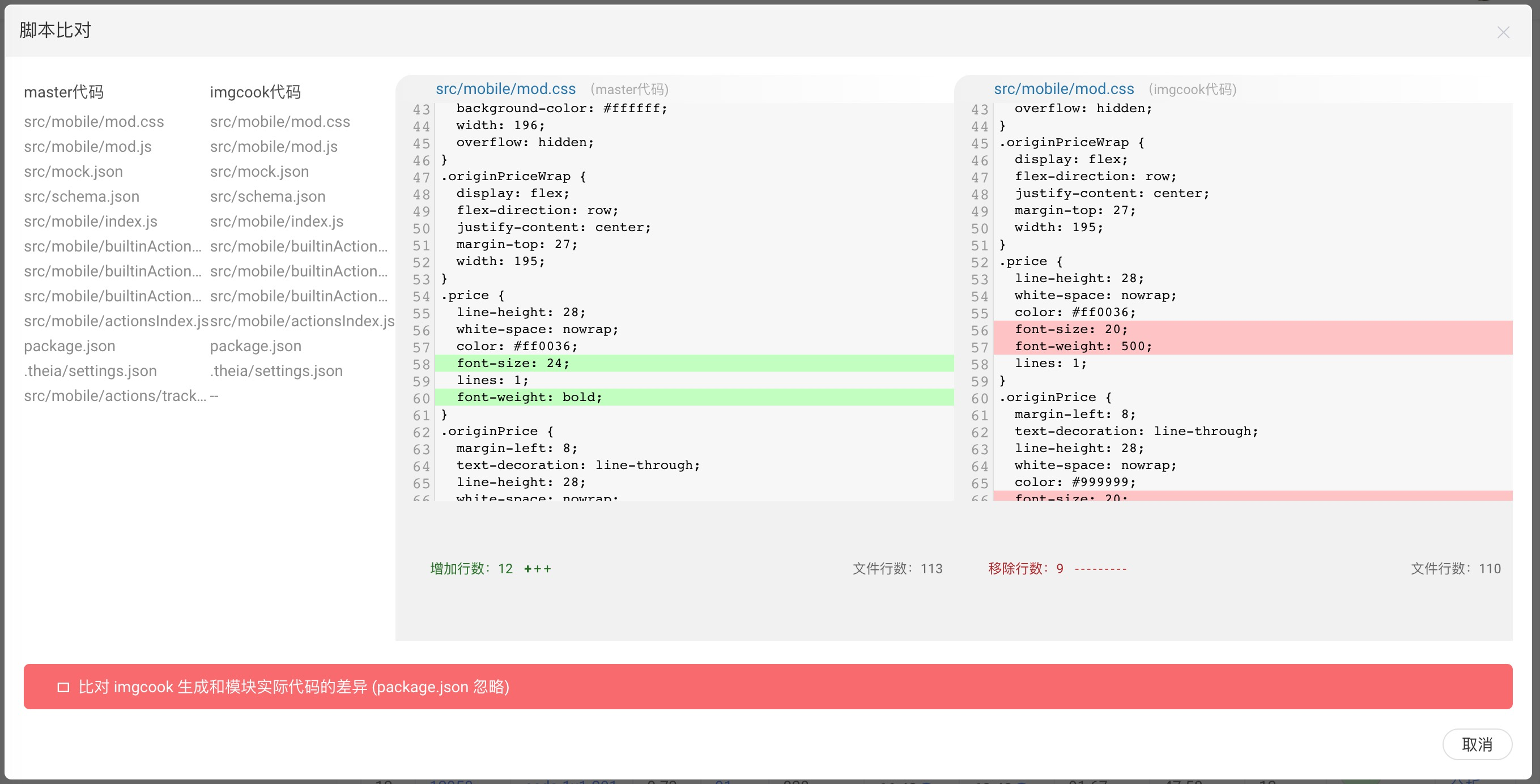This screenshot has width=1540, height=784.
Task: Click imgcook pane src/mobile/mod.css title link
Action: (1063, 88)
